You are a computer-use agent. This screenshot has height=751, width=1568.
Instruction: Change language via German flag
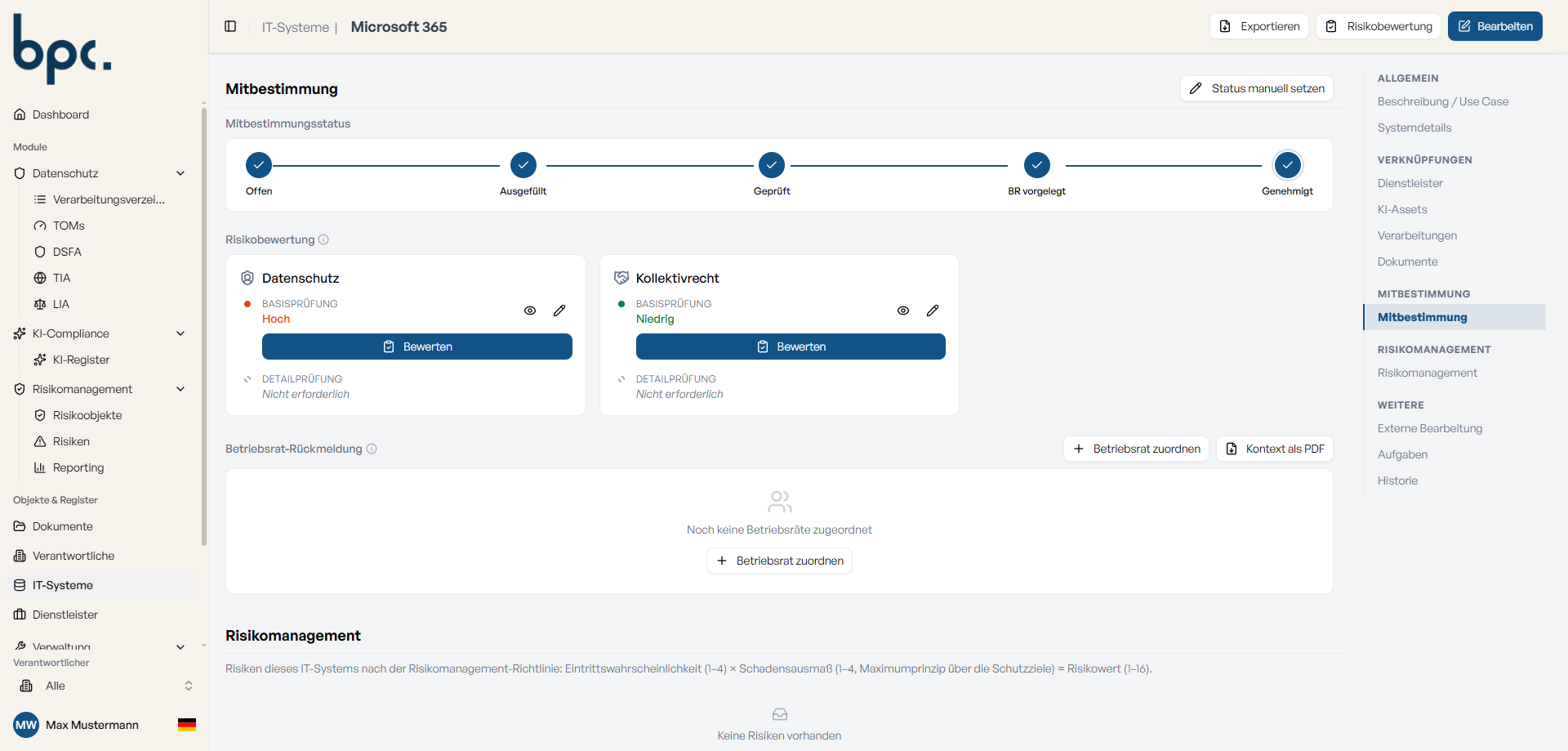point(187,725)
